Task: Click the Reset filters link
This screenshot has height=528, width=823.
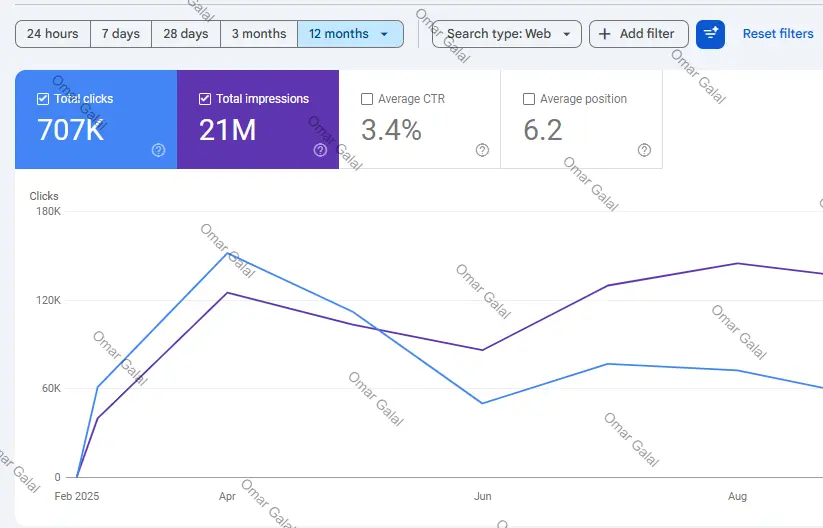Action: (x=778, y=34)
